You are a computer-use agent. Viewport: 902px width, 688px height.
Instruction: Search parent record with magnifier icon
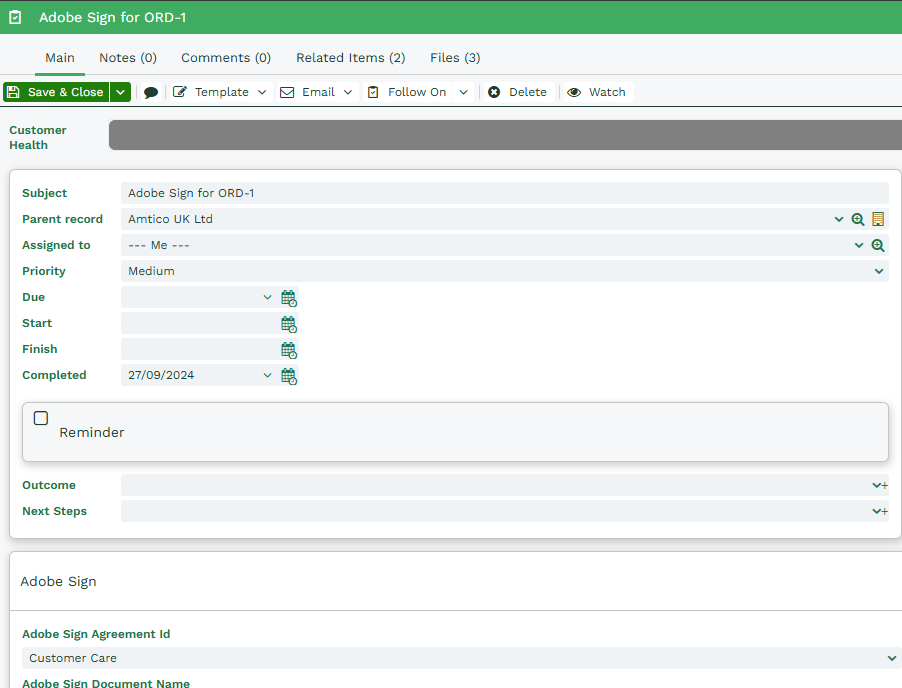[858, 219]
